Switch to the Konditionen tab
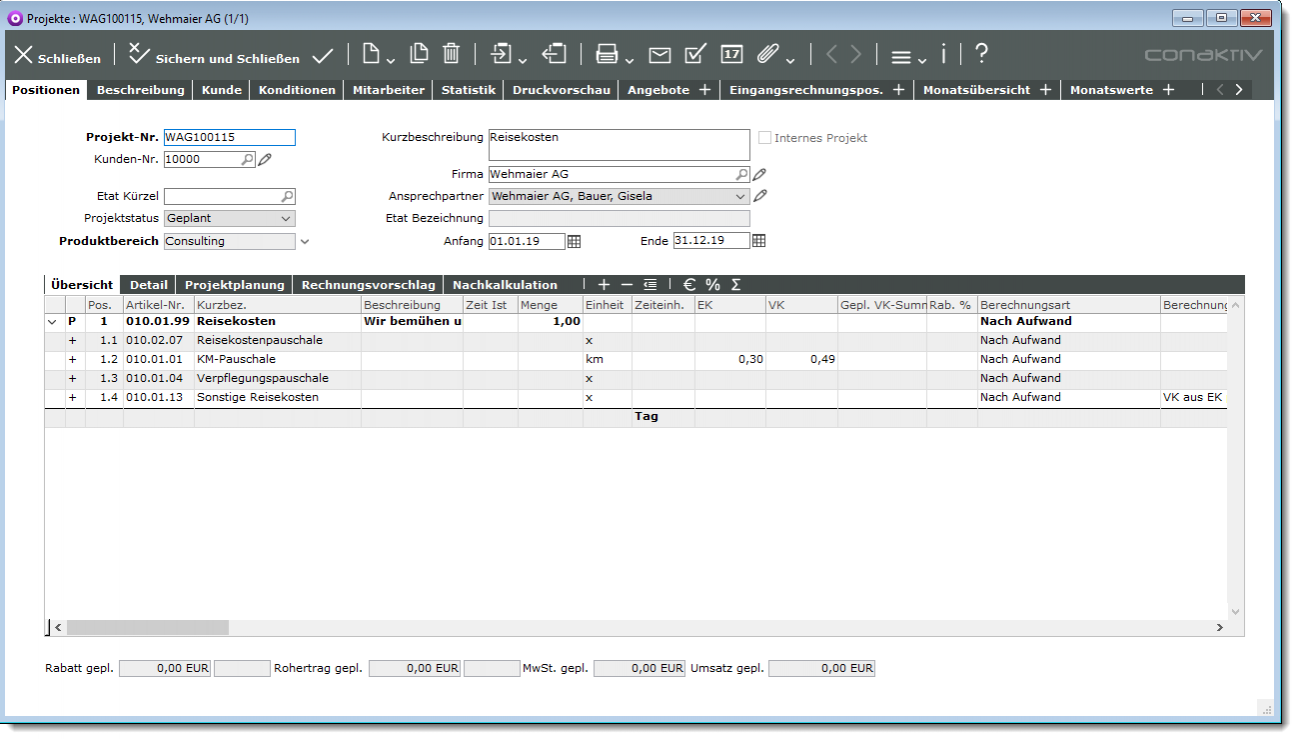 (297, 90)
